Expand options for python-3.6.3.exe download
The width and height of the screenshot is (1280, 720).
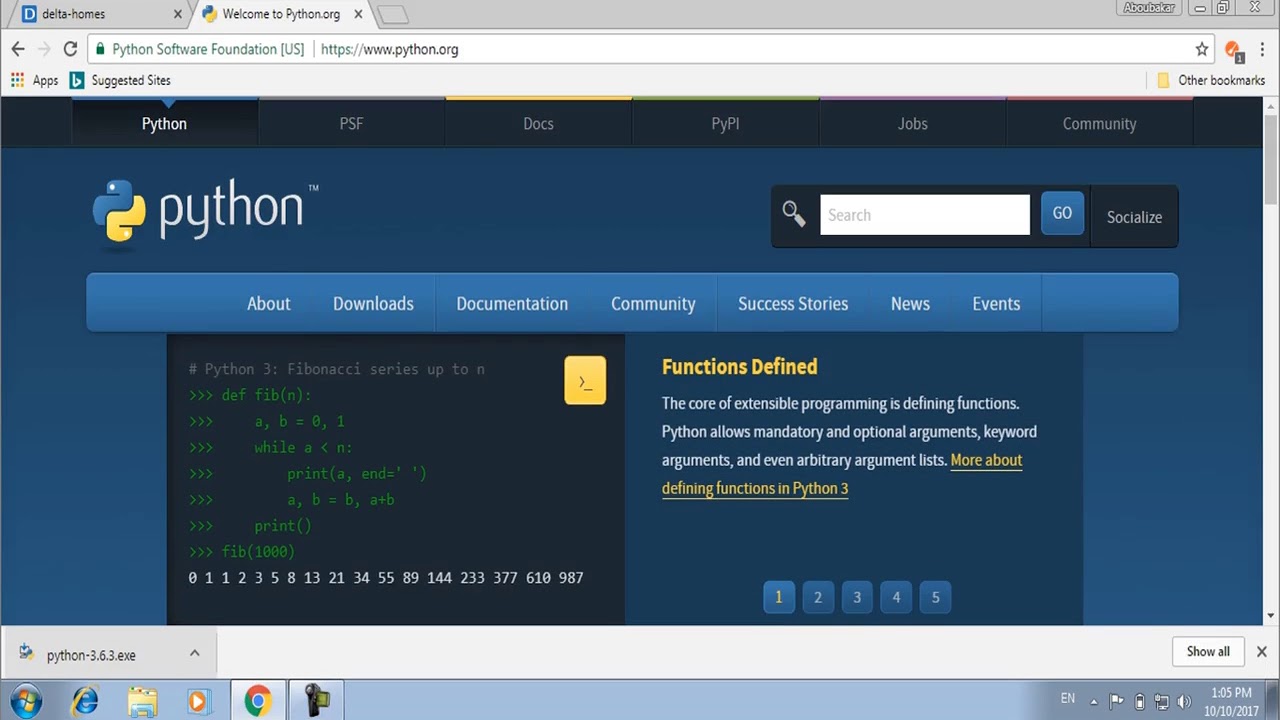pos(195,653)
